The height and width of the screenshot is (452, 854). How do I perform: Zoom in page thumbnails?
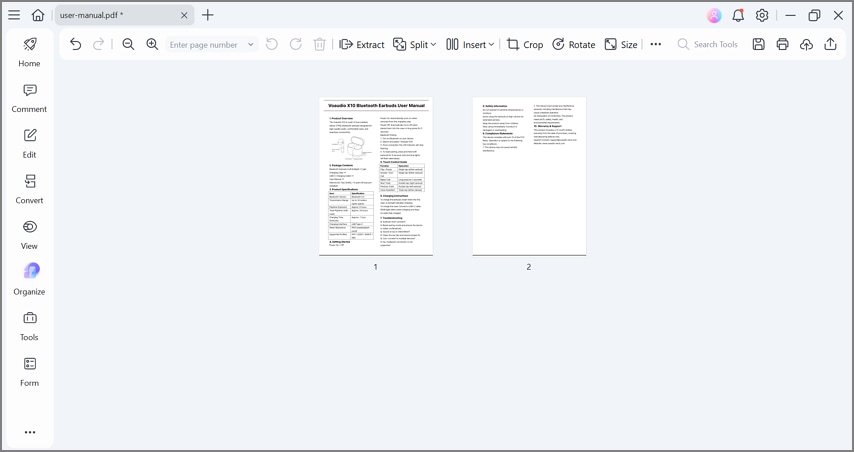click(152, 45)
